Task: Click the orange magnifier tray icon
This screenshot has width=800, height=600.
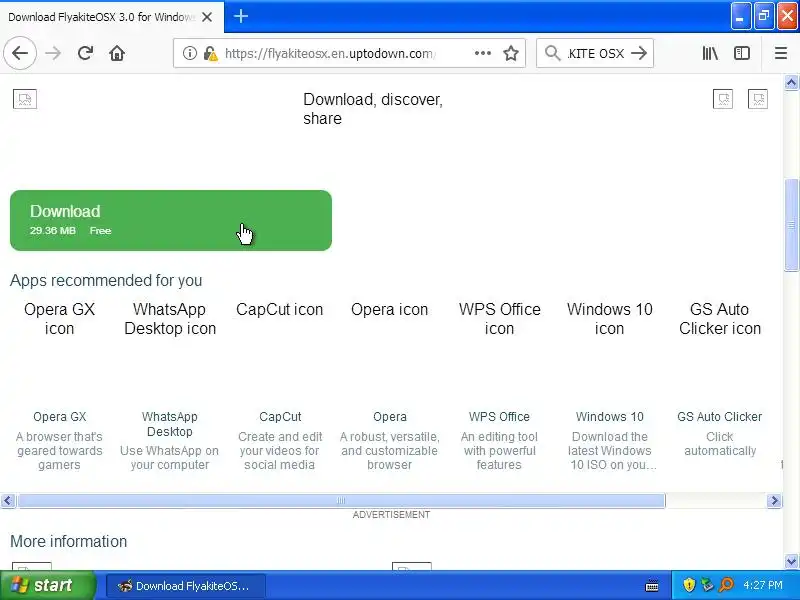Action: (x=726, y=585)
